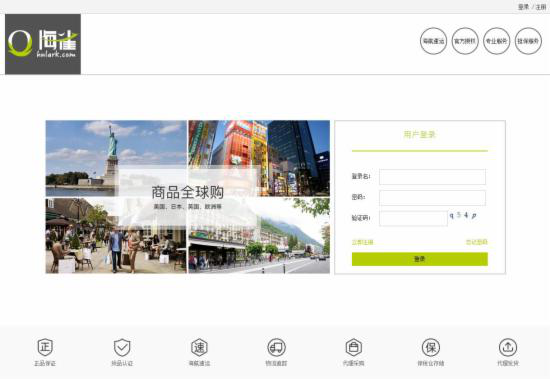550x379 pixels.
Task: Focus the login name input field
Action: pos(432,177)
